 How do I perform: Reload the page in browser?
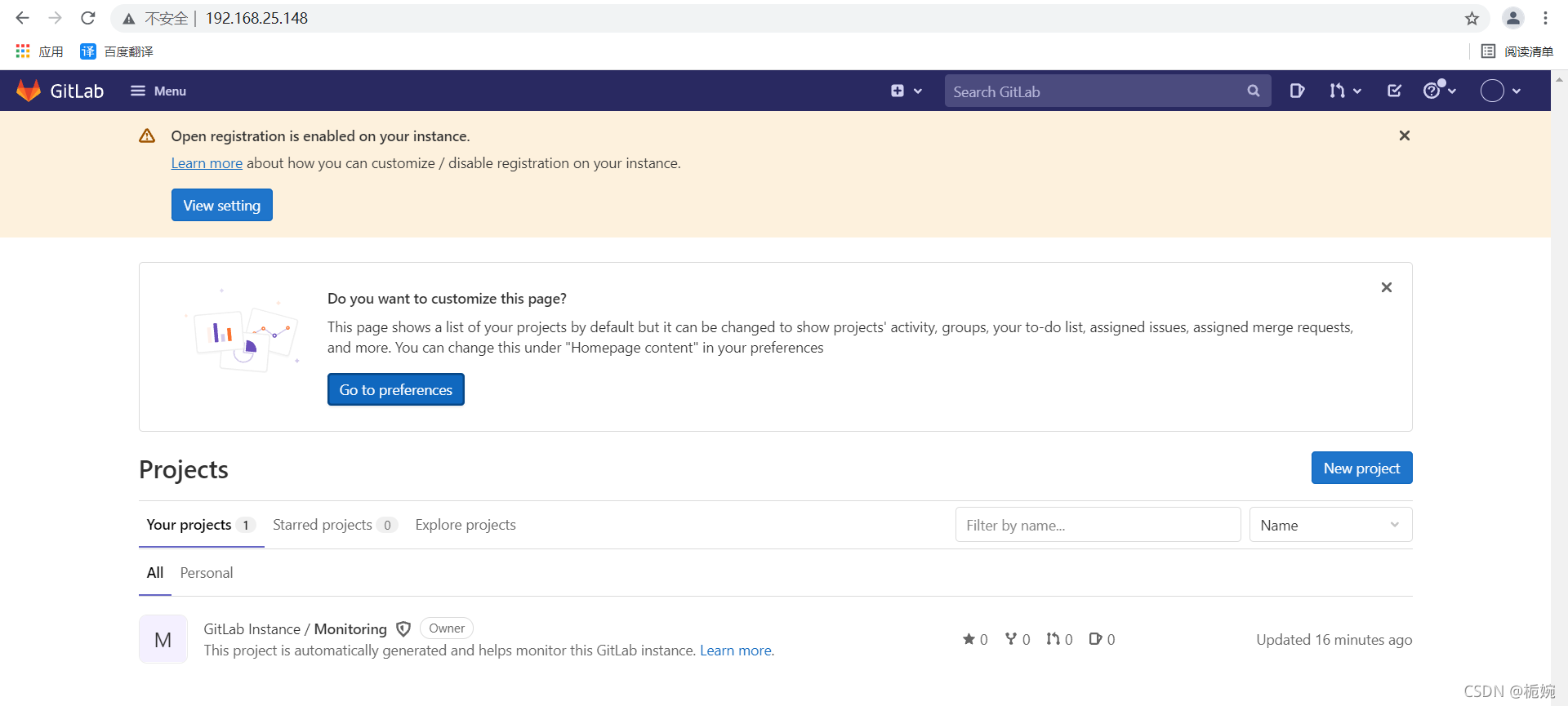[88, 18]
